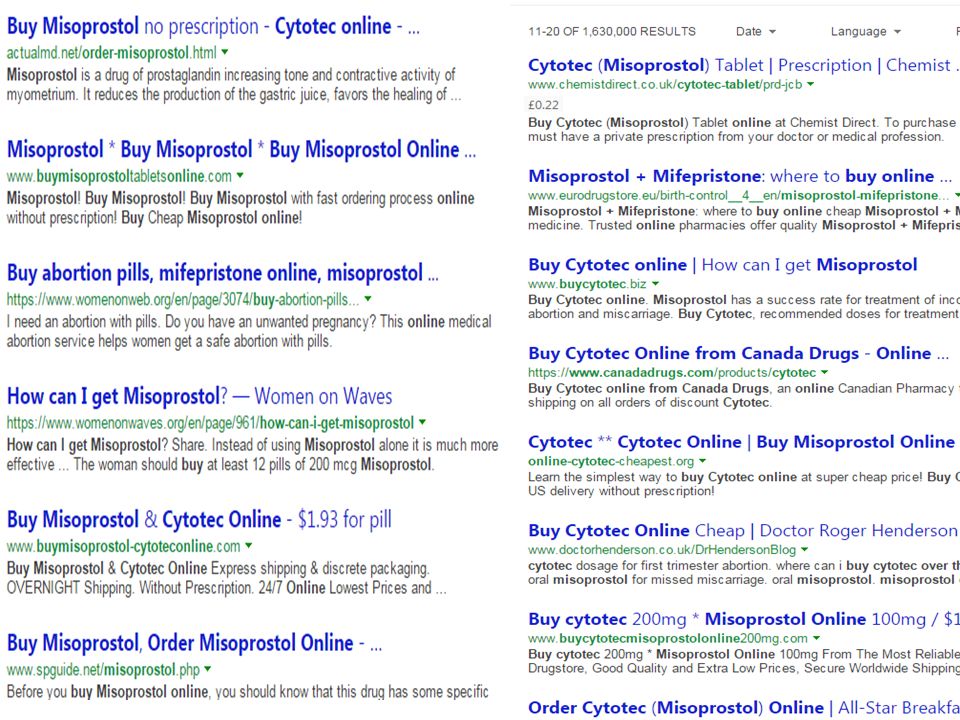Viewport: 960px width, 720px height.
Task: Open 'Buy Cytotec online | How can I get Misoprostol'
Action: [x=723, y=265]
